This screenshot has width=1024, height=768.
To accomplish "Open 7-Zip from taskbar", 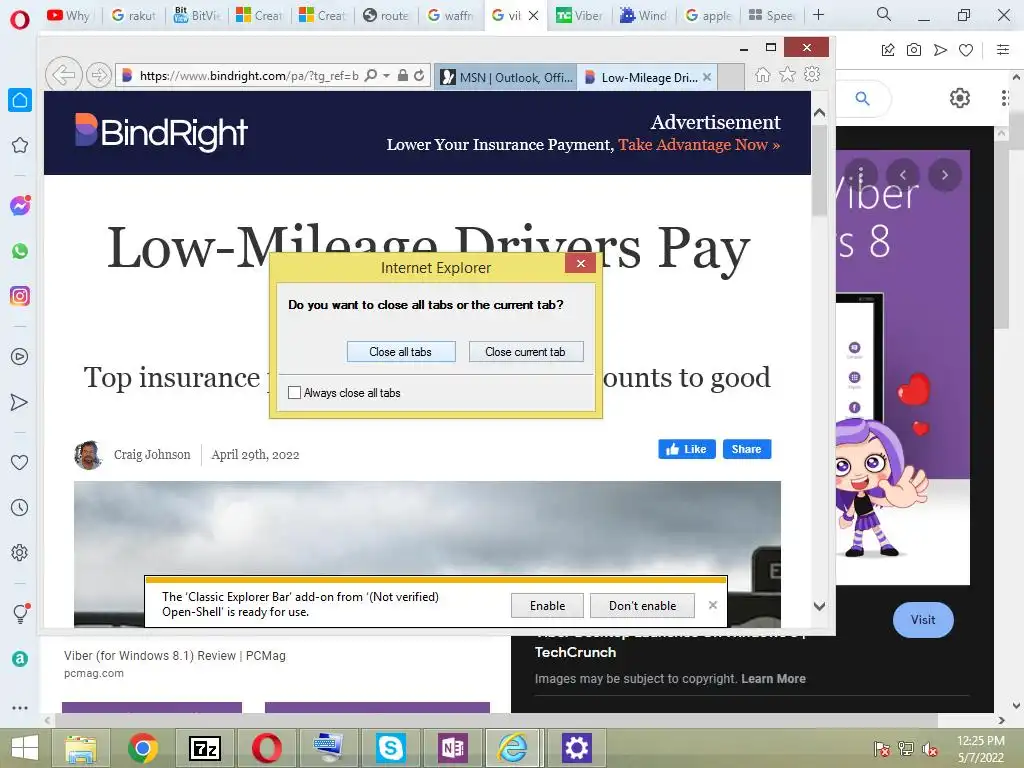I will coord(204,748).
